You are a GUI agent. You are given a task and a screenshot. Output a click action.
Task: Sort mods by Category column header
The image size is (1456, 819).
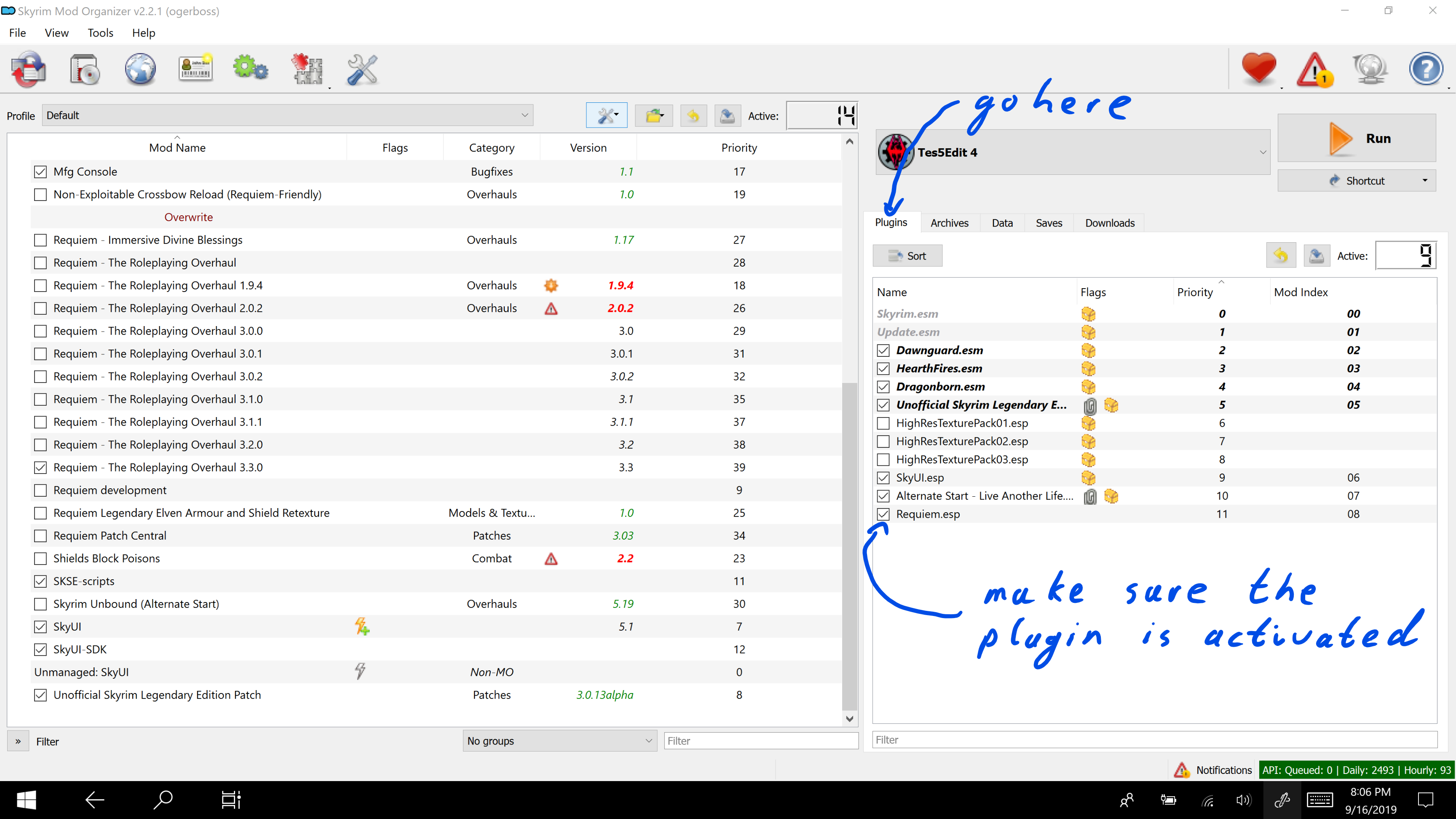491,147
